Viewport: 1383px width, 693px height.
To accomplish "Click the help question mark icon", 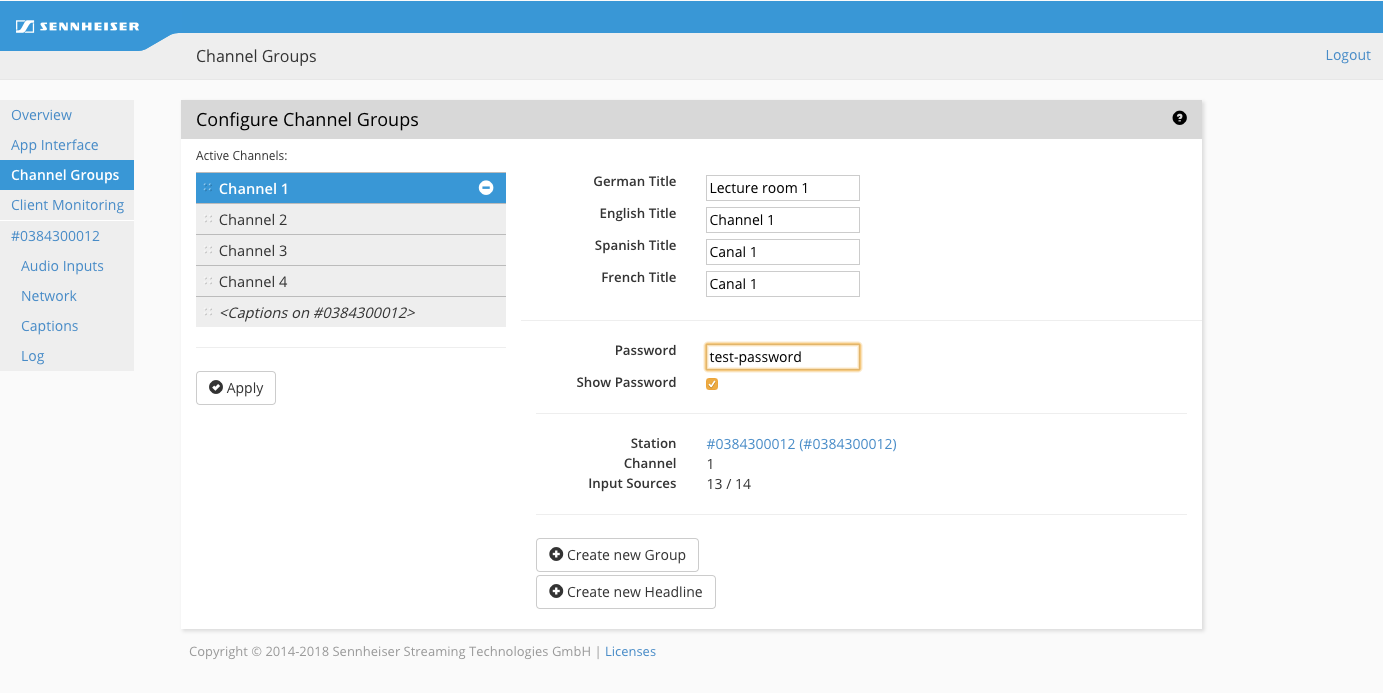I will pos(1179,118).
